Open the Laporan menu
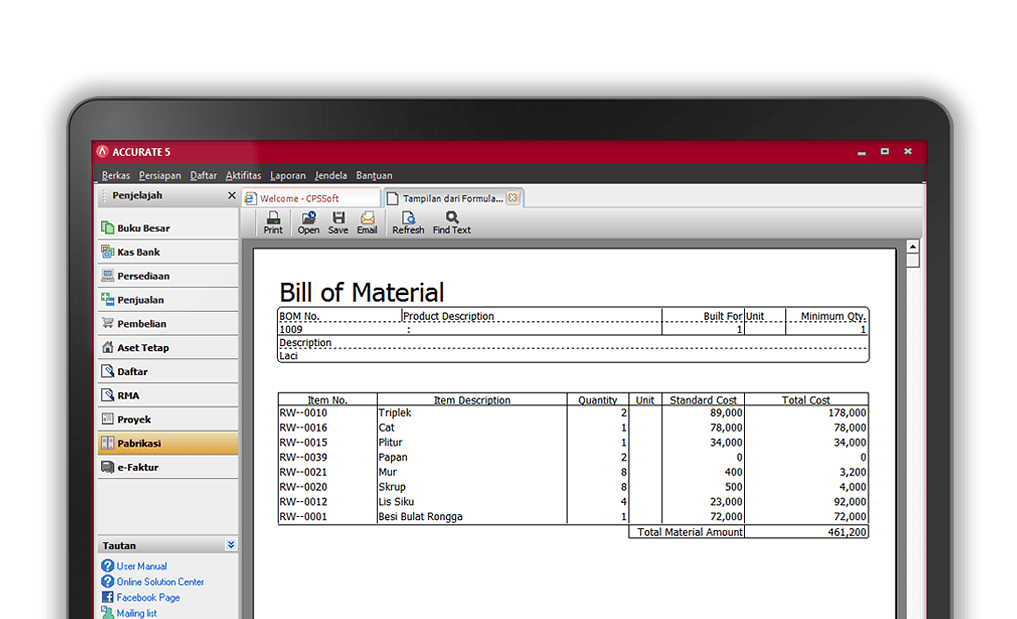Image resolution: width=1017 pixels, height=619 pixels. click(287, 175)
